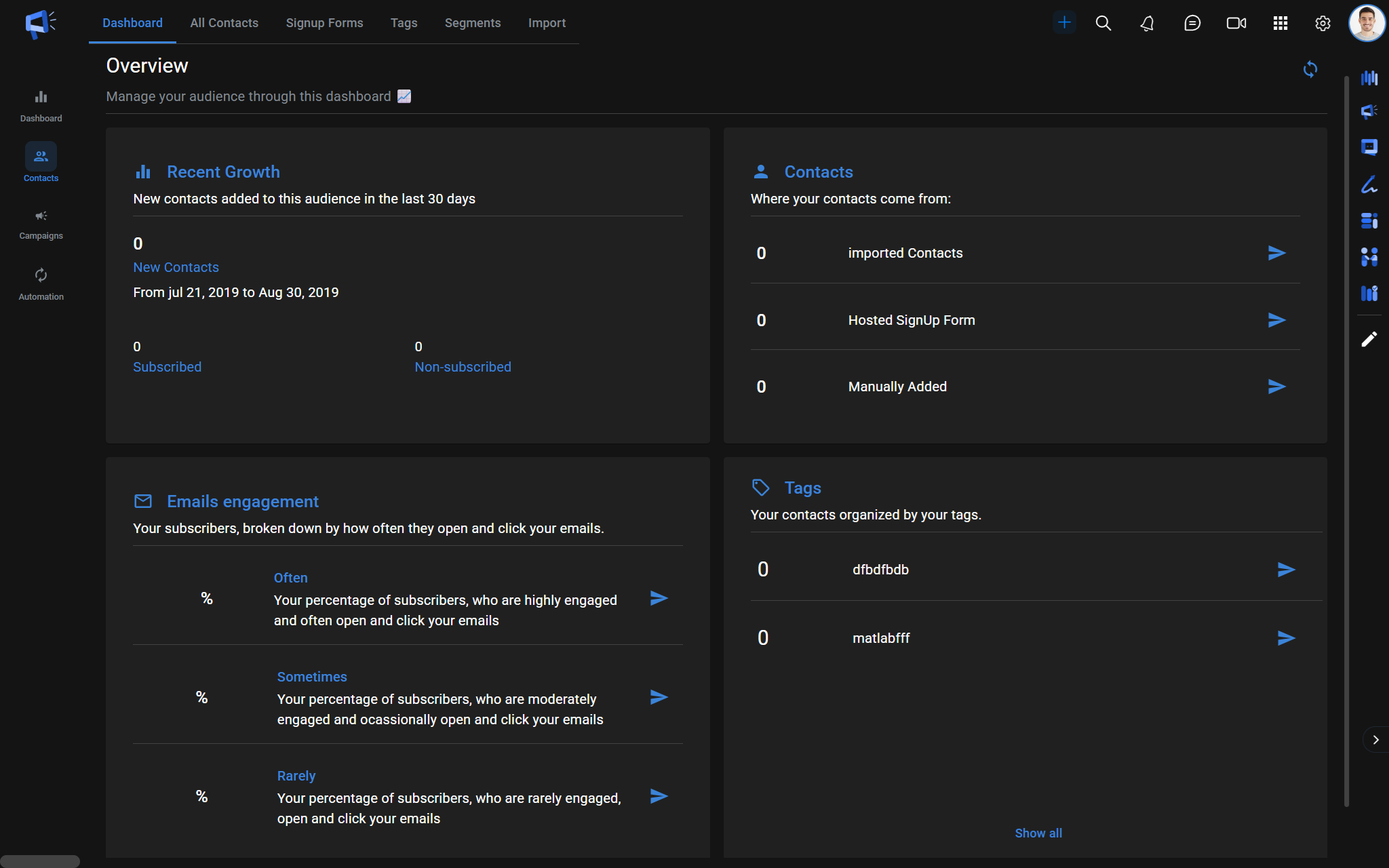The image size is (1389, 868).
Task: Click the refresh overview icon
Action: (1310, 69)
